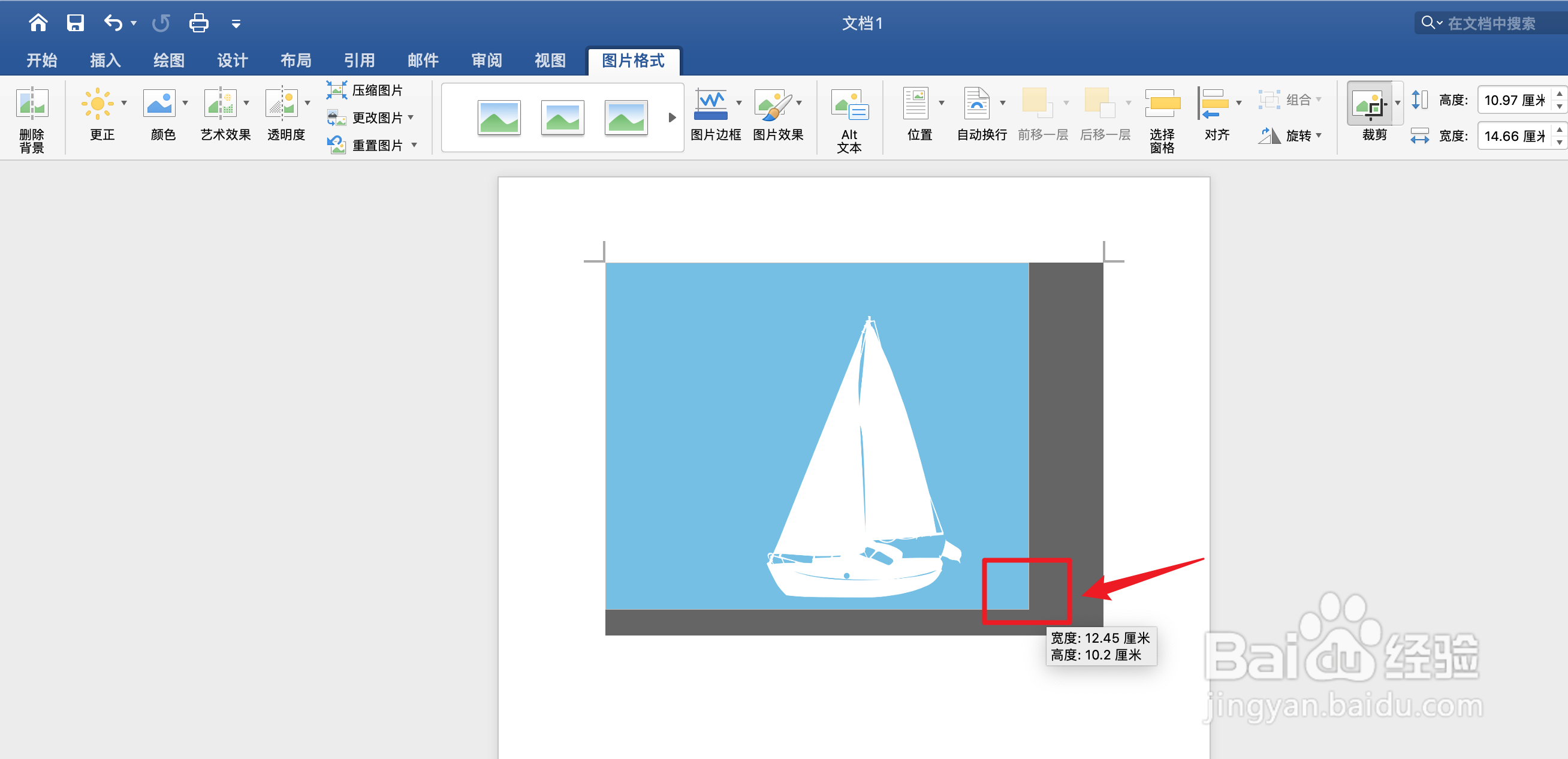Click the Print icon in quick access bar

pyautogui.click(x=198, y=23)
